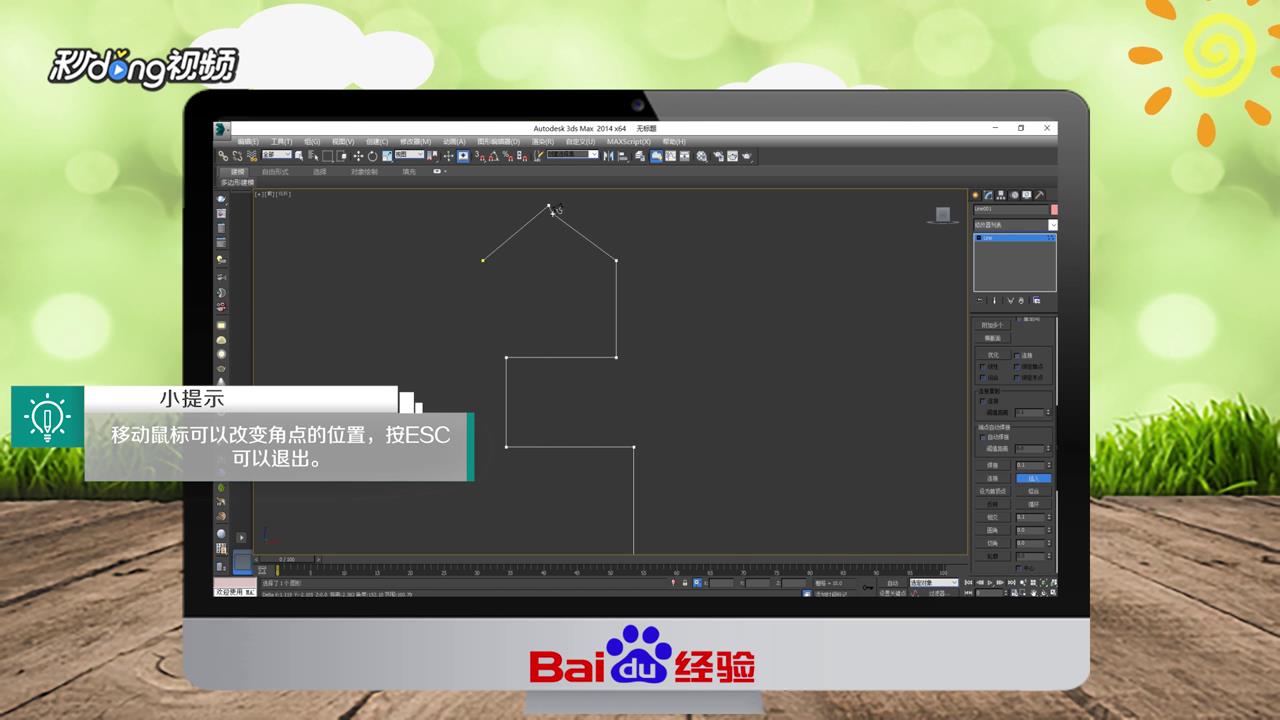This screenshot has width=1280, height=720.
Task: Click the 优化 button
Action: point(992,355)
